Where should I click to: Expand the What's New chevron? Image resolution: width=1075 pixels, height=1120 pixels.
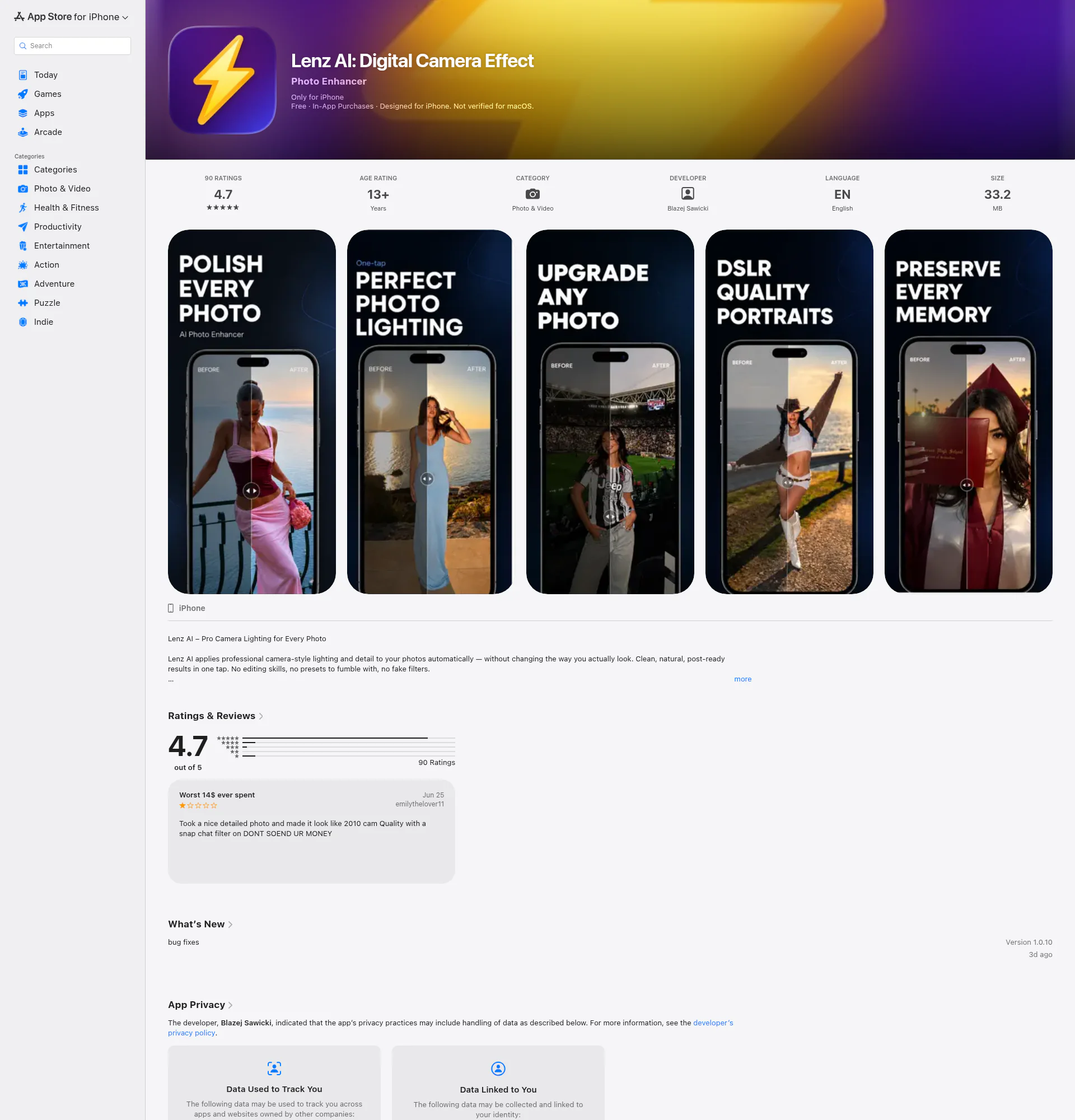[230, 925]
